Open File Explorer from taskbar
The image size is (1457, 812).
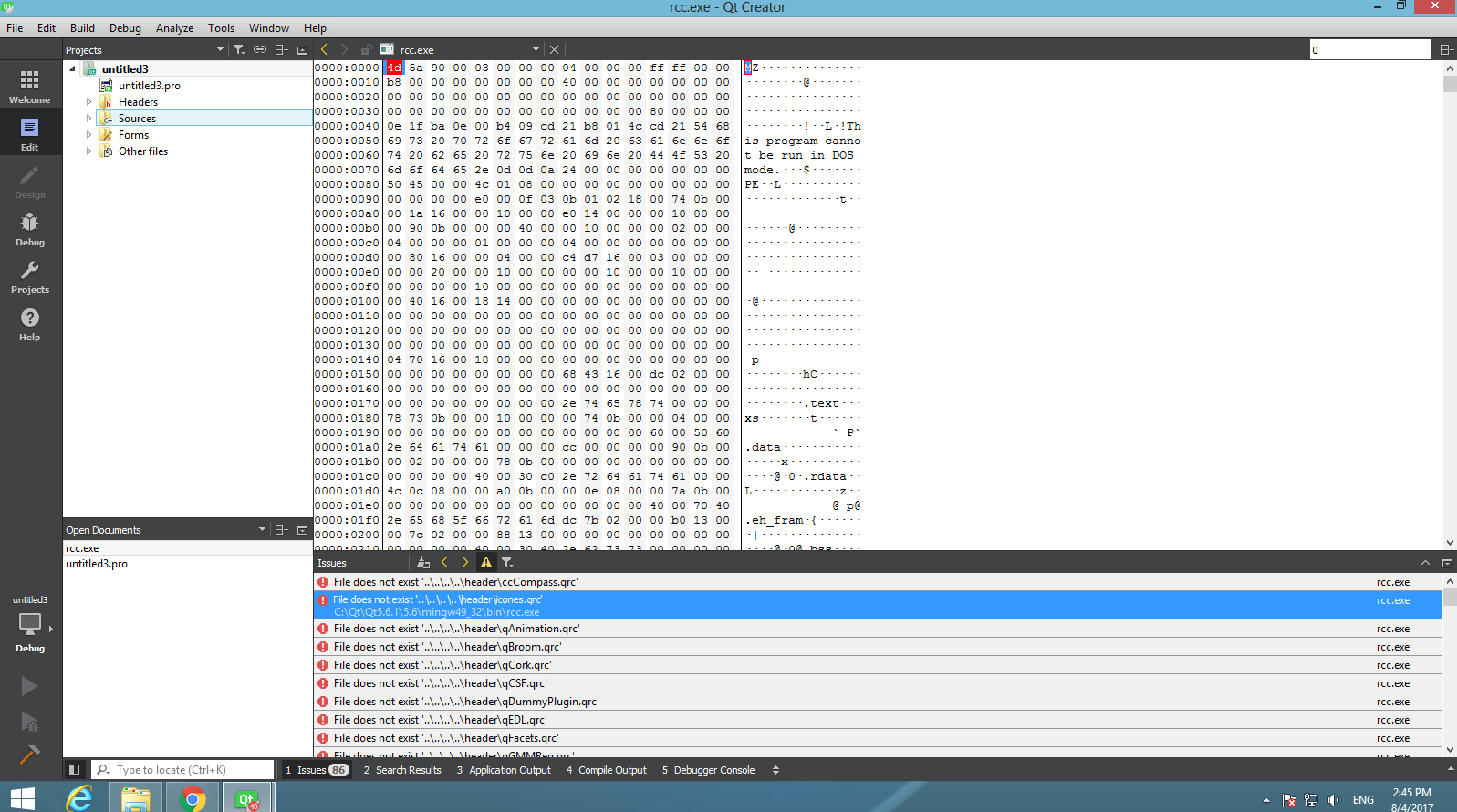136,798
